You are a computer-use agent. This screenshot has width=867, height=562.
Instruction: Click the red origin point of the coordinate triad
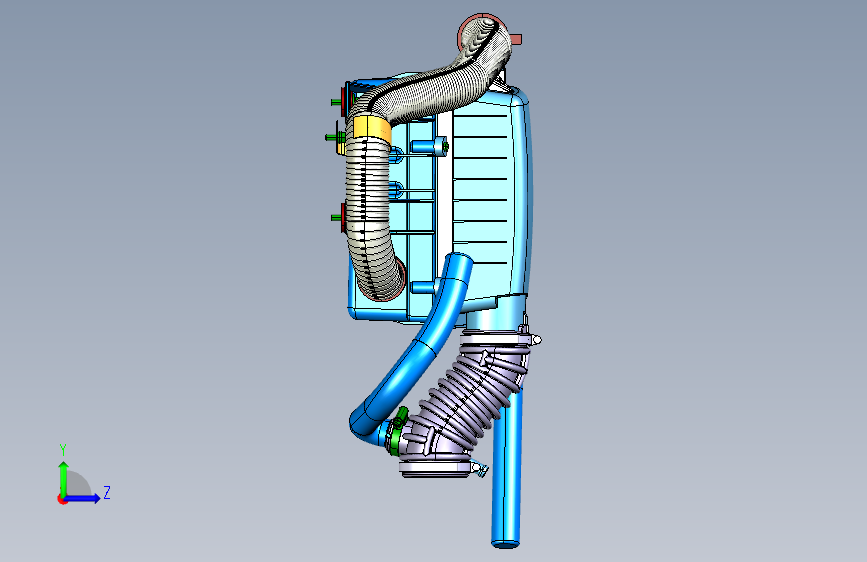[62, 499]
